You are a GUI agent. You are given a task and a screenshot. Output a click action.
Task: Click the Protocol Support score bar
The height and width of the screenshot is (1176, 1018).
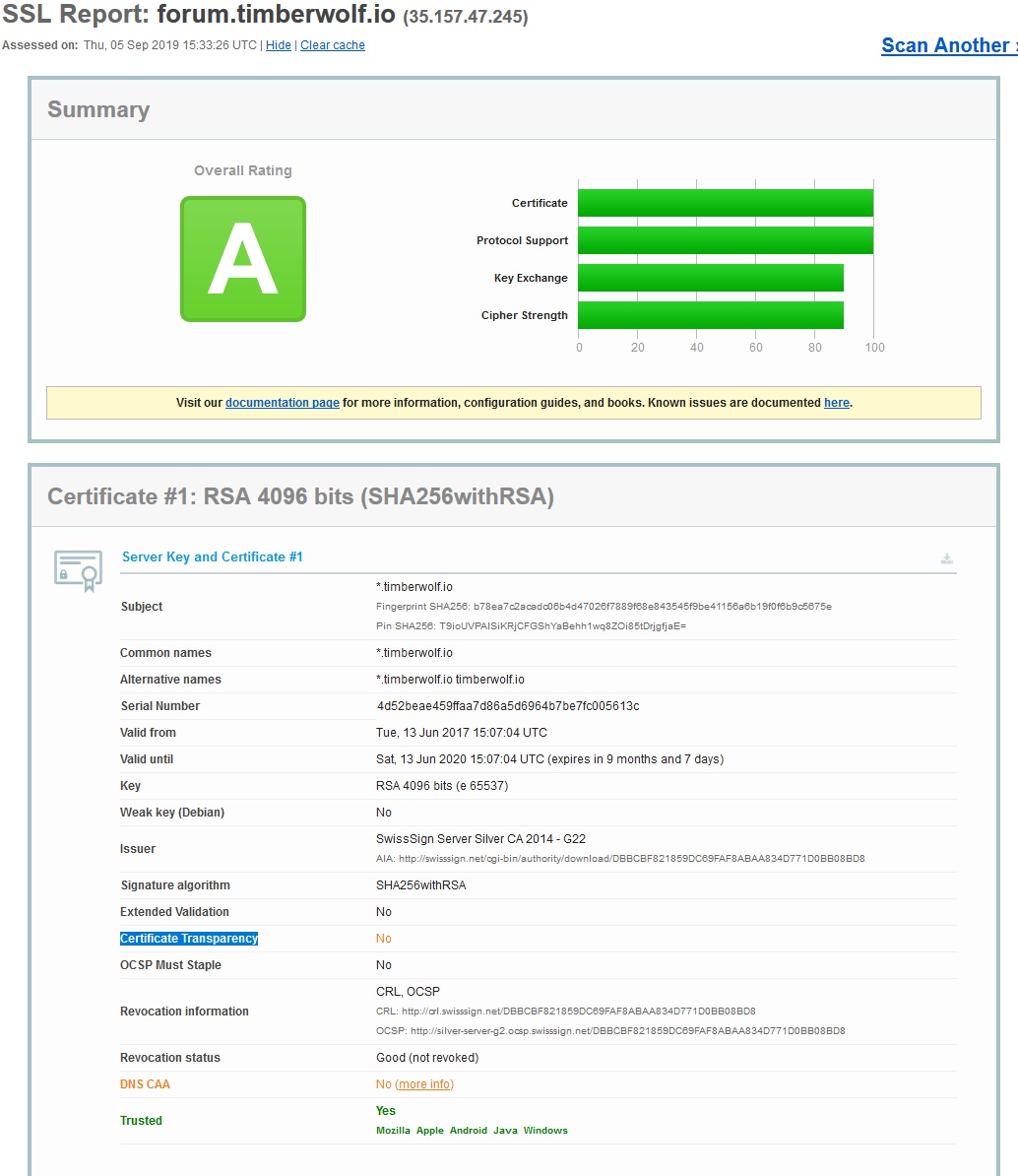tap(725, 240)
